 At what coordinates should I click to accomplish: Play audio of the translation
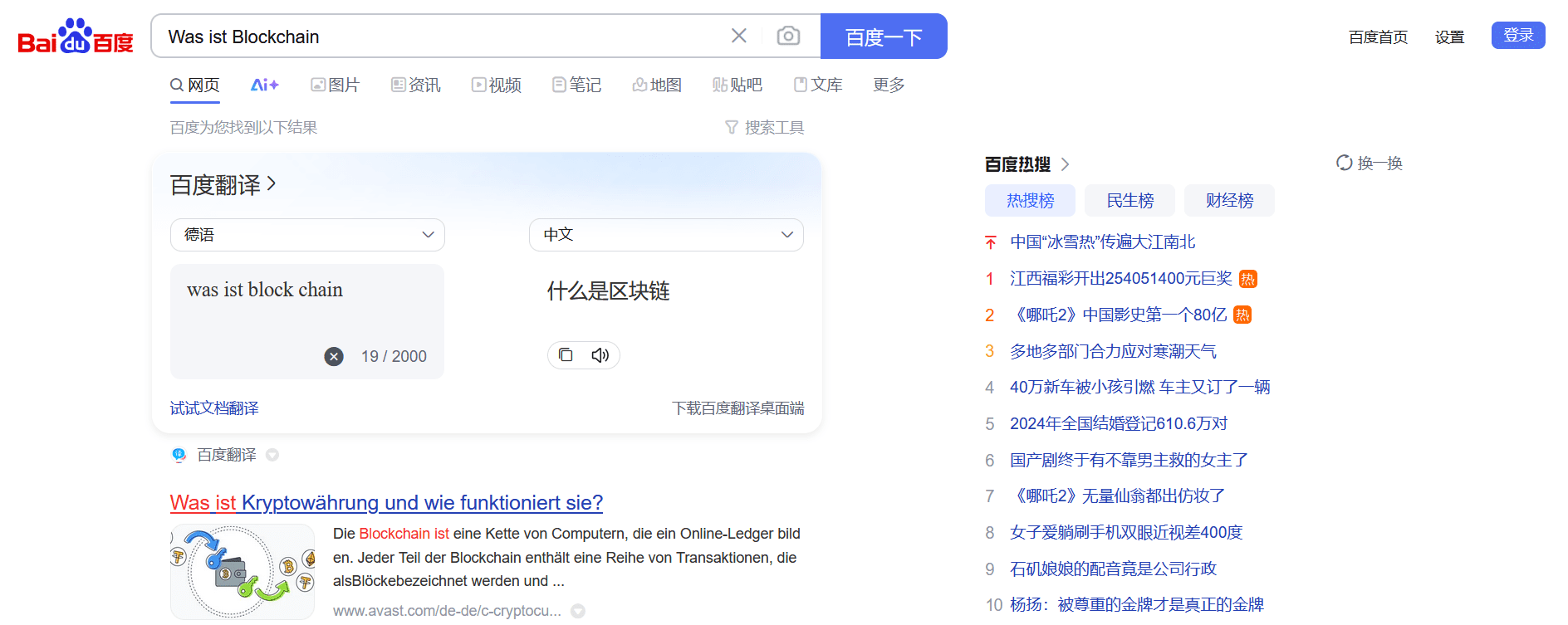(600, 355)
